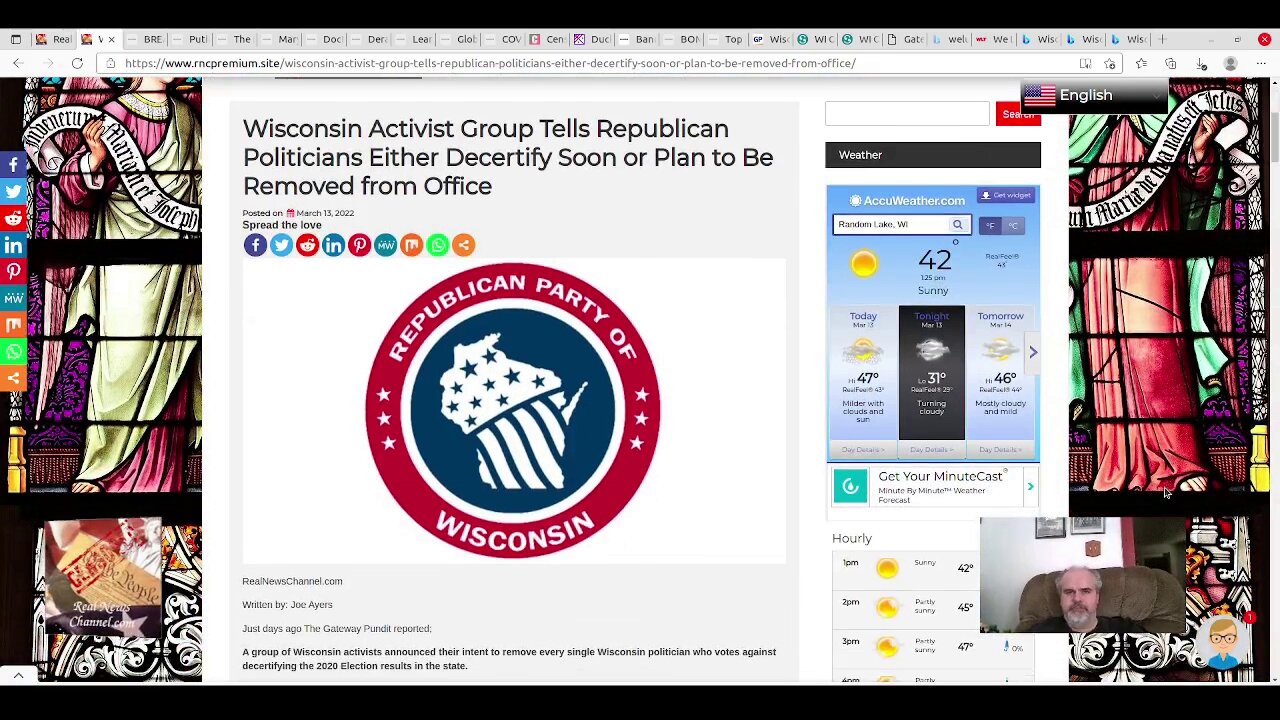1280x720 pixels.
Task: Click Get Your MinuteCast banner text
Action: pyautogui.click(x=940, y=477)
